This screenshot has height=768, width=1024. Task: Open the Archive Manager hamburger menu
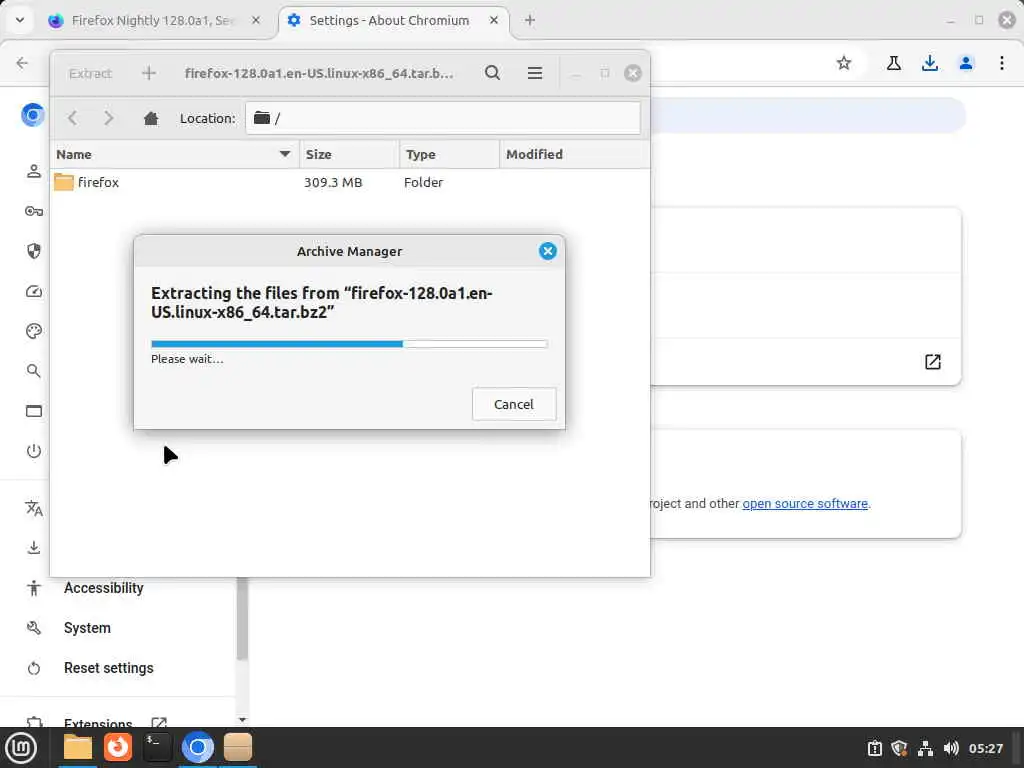535,73
